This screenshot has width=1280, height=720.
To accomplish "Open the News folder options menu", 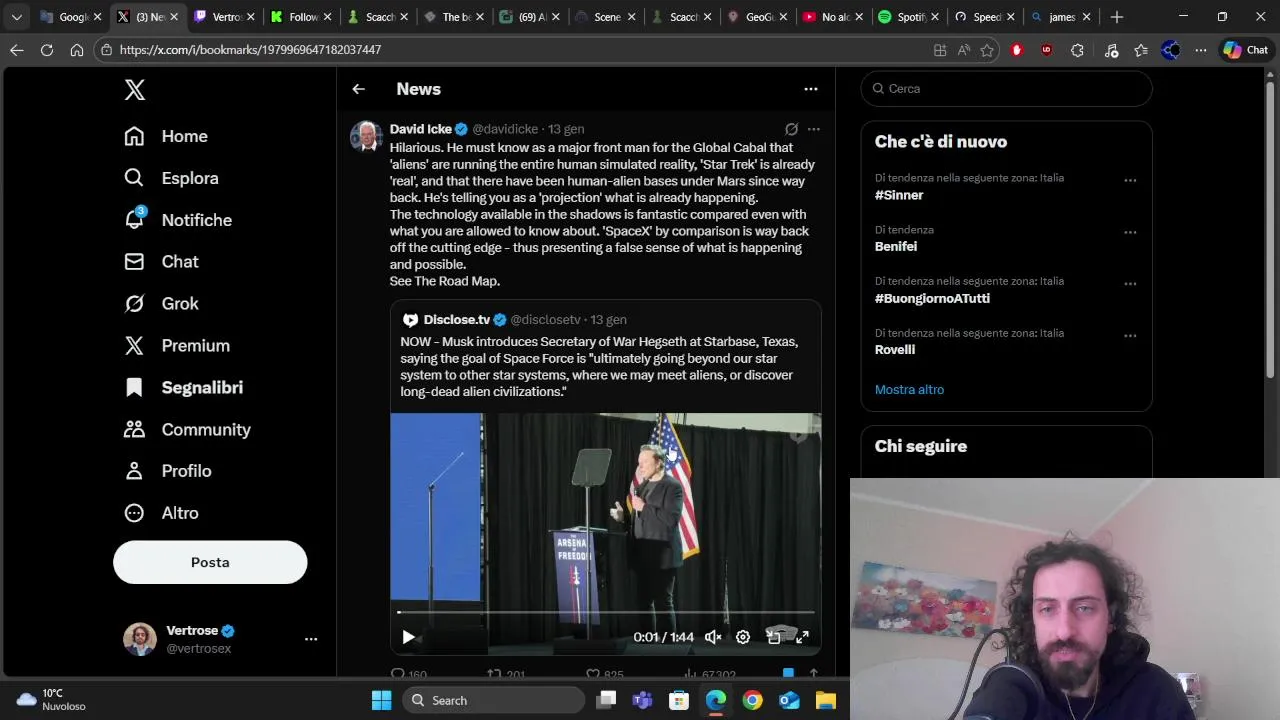I will (811, 89).
